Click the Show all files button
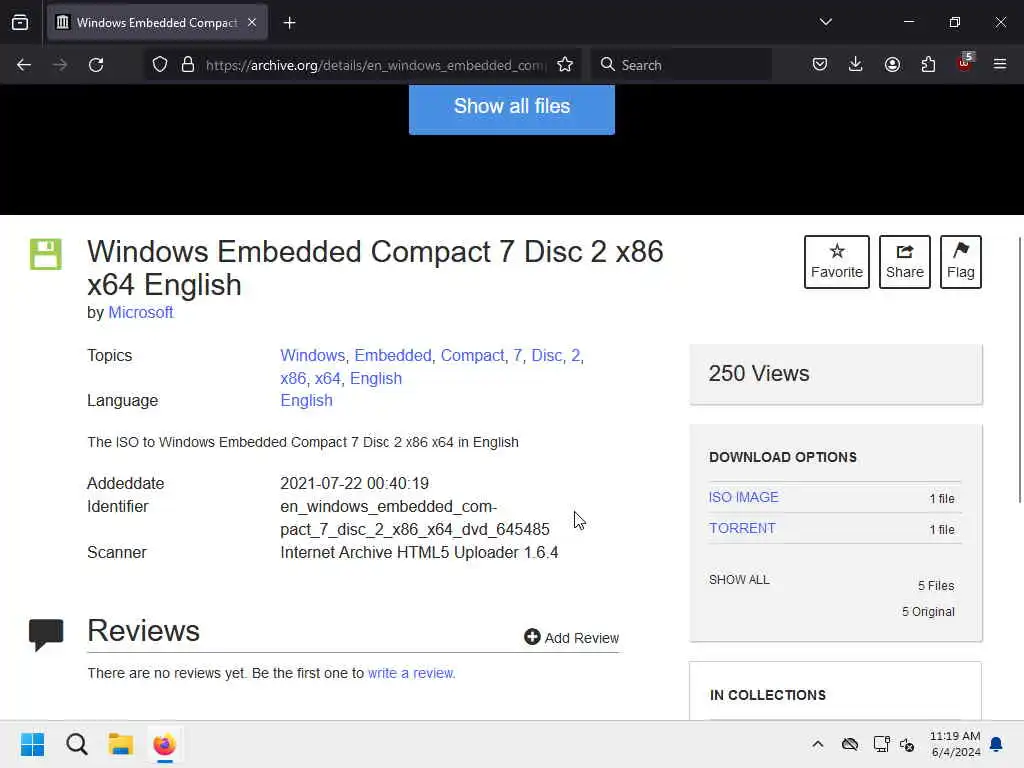The image size is (1024, 768). 511,108
